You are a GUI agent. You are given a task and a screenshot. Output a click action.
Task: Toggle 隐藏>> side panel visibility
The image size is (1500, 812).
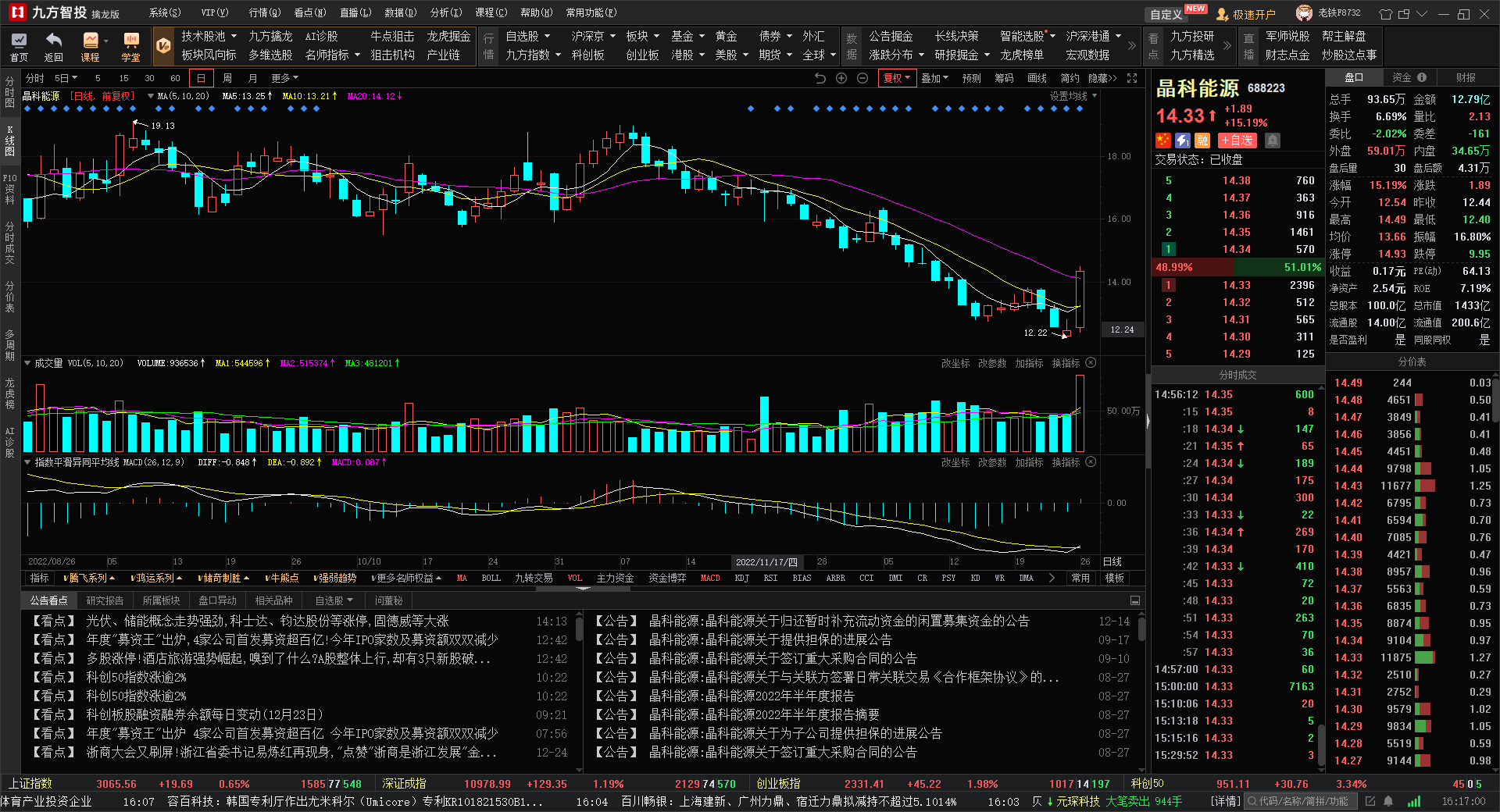(x=1102, y=78)
